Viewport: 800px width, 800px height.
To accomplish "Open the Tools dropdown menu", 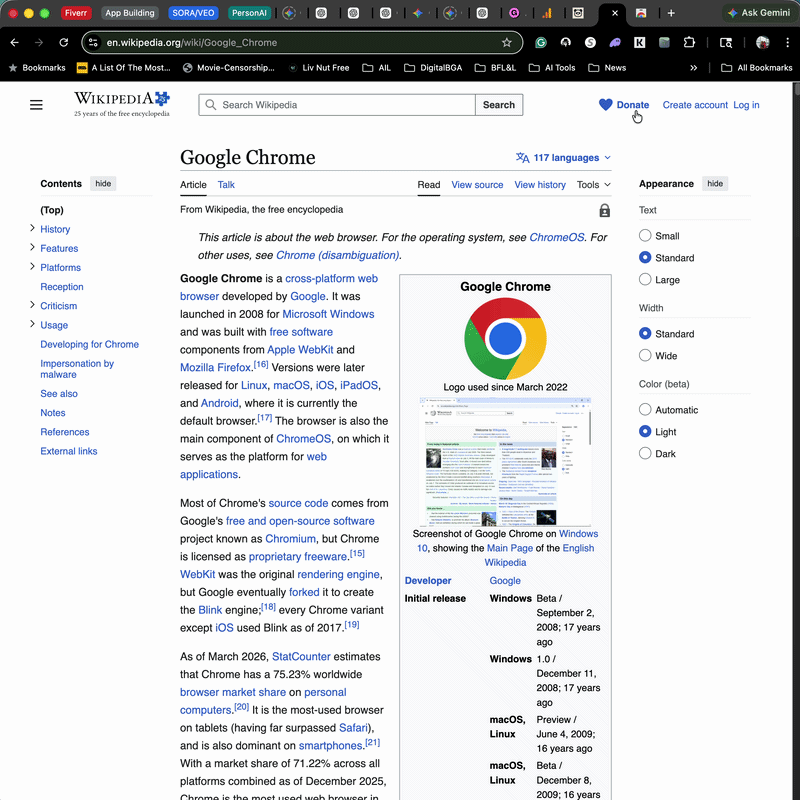I will (x=593, y=185).
